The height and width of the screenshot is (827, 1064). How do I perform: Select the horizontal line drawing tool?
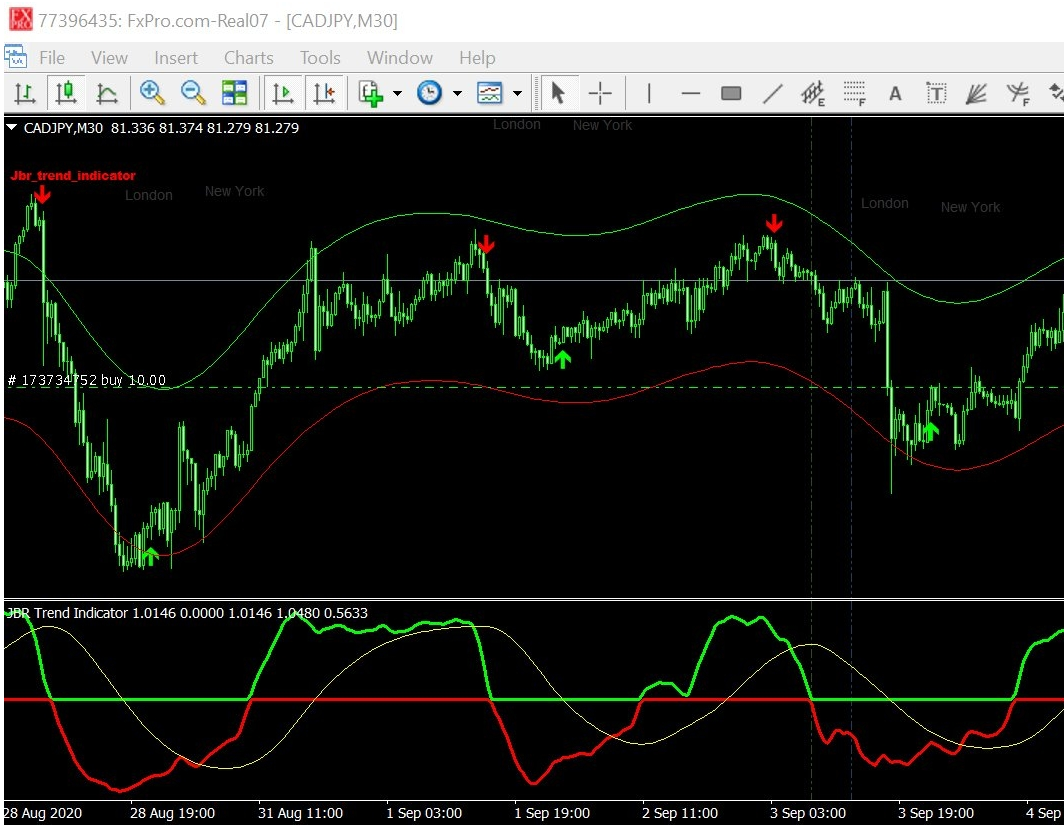tap(690, 94)
